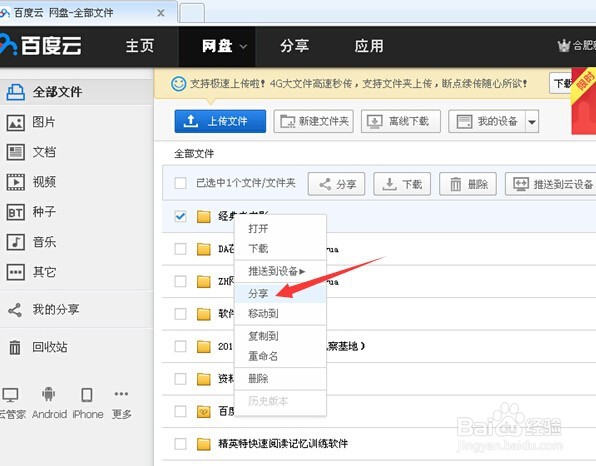Click the 更多 three-dot icon
This screenshot has height=466, width=596.
(x=121, y=394)
